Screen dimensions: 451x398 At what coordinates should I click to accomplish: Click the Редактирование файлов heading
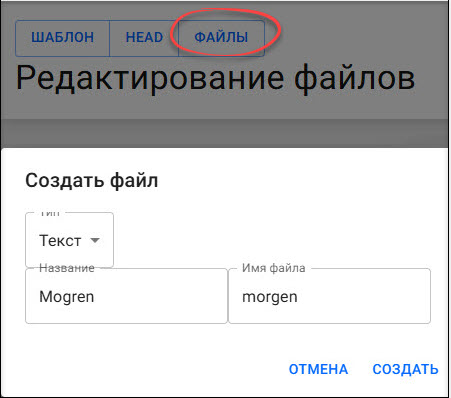(215, 79)
